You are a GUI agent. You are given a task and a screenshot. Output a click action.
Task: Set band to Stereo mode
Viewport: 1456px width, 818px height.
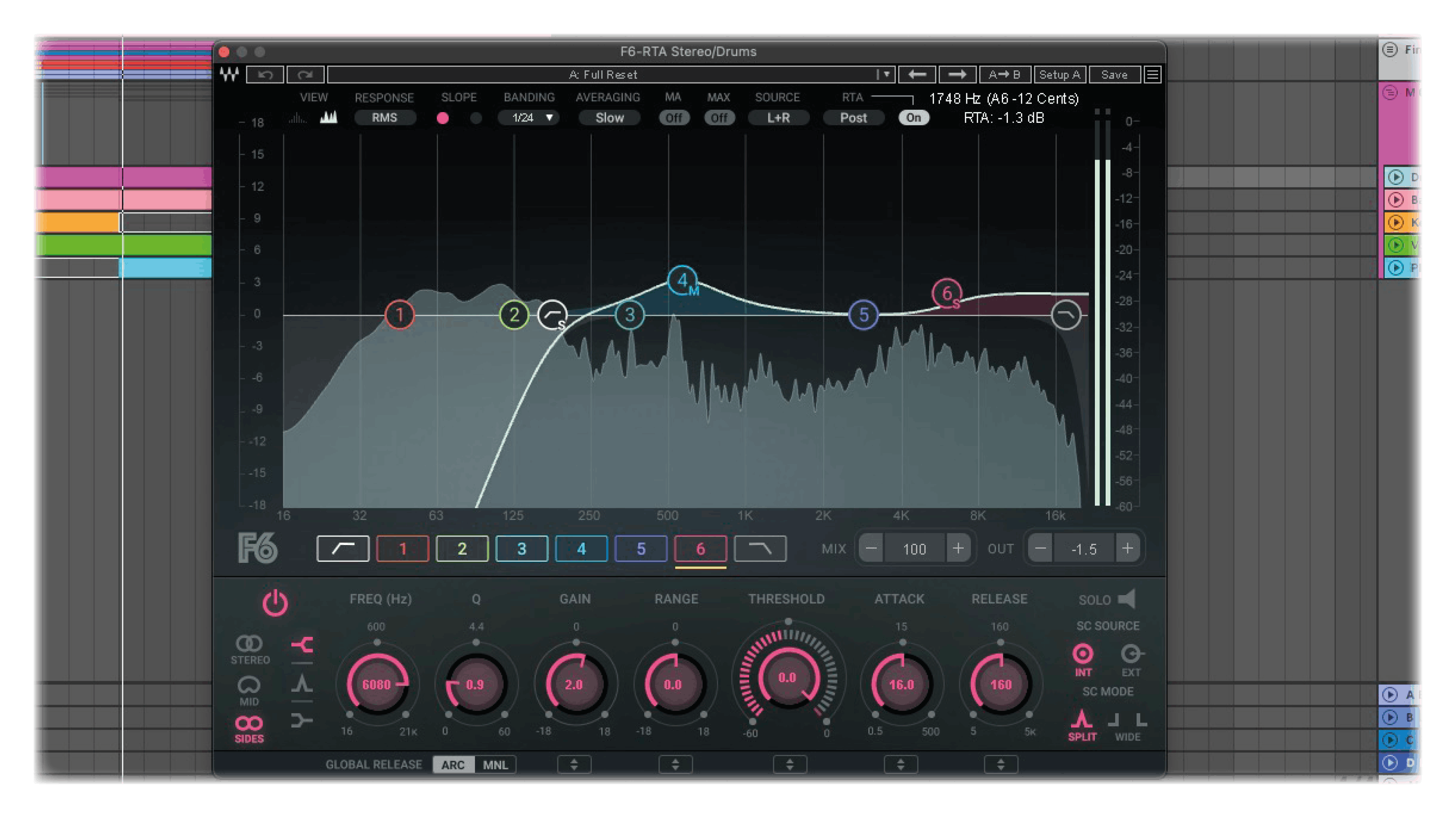[x=249, y=649]
